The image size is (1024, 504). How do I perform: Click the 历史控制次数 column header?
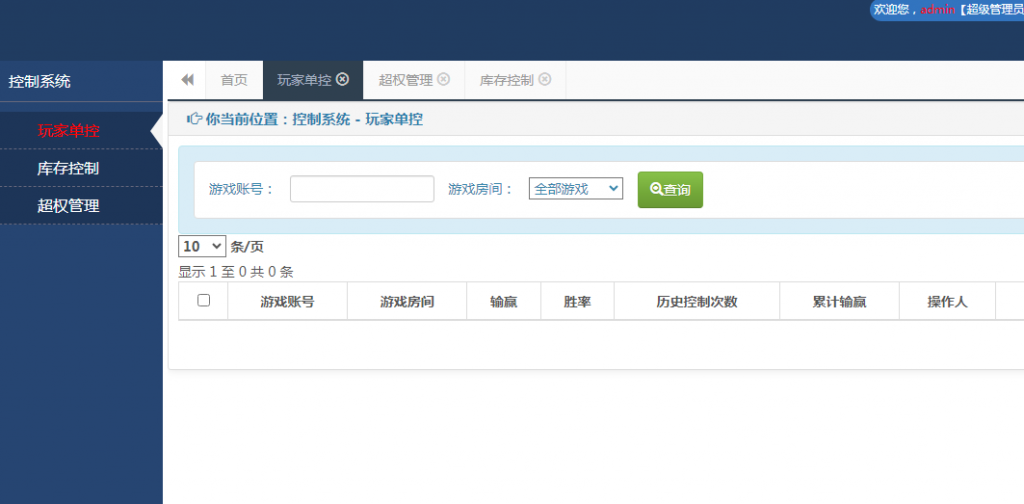pos(696,301)
